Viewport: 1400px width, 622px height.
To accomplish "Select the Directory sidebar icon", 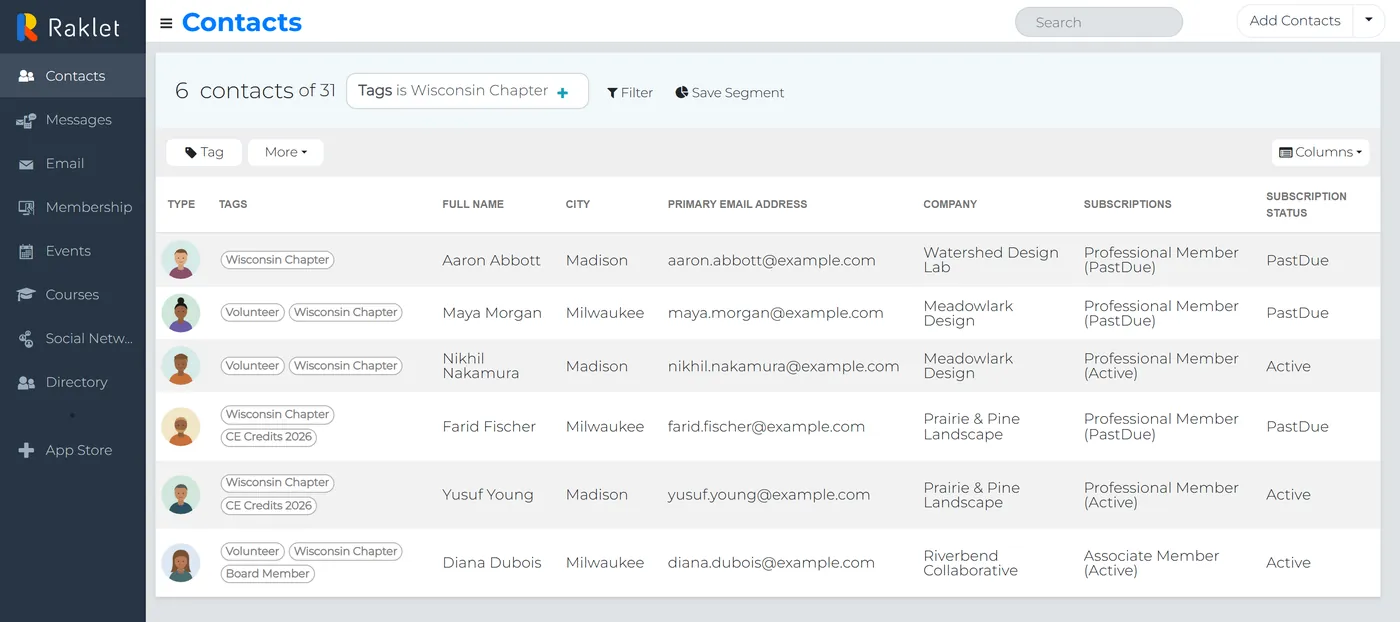I will coord(27,382).
